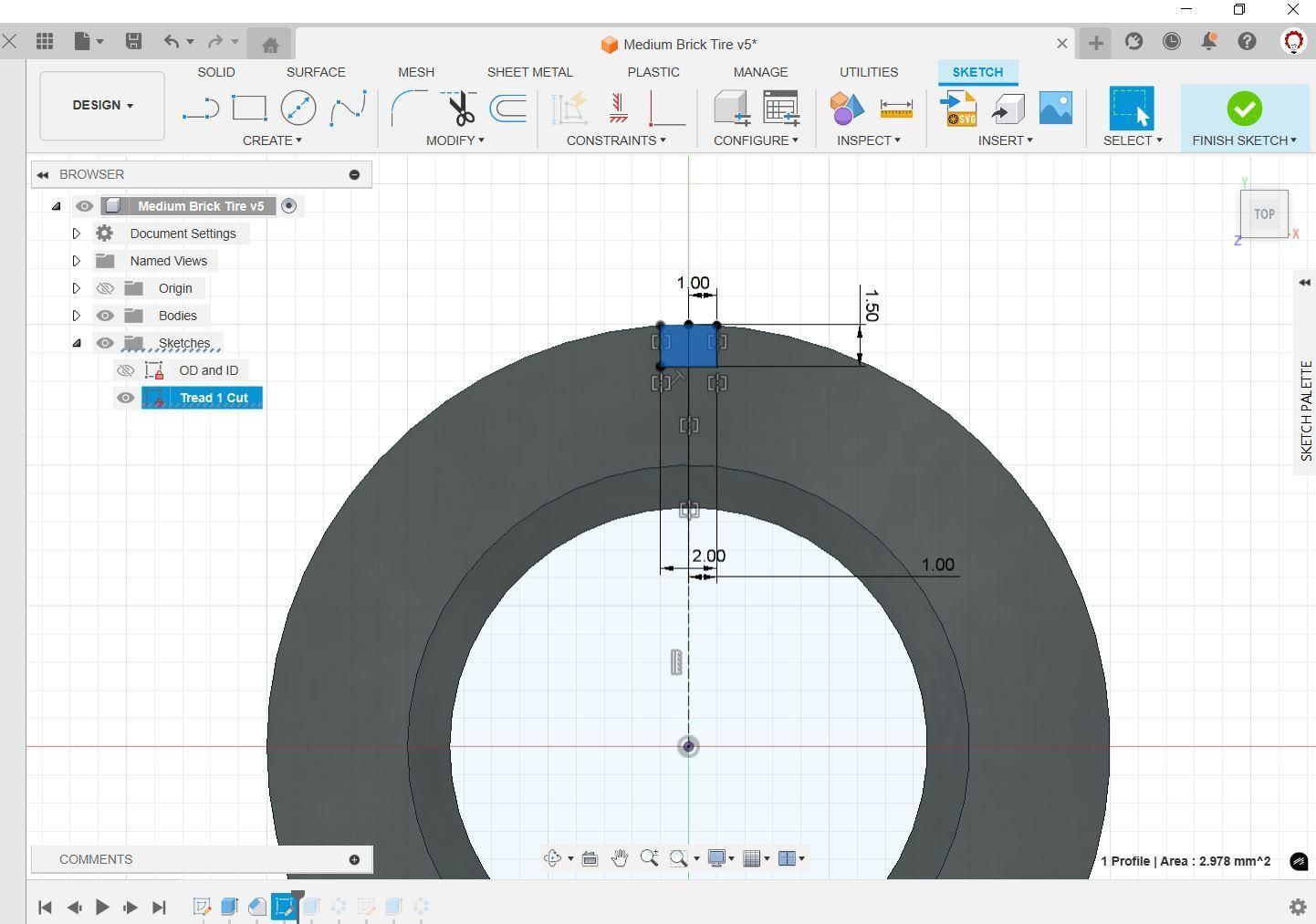Activate the Select tool icon
1316x924 pixels.
pyautogui.click(x=1132, y=109)
